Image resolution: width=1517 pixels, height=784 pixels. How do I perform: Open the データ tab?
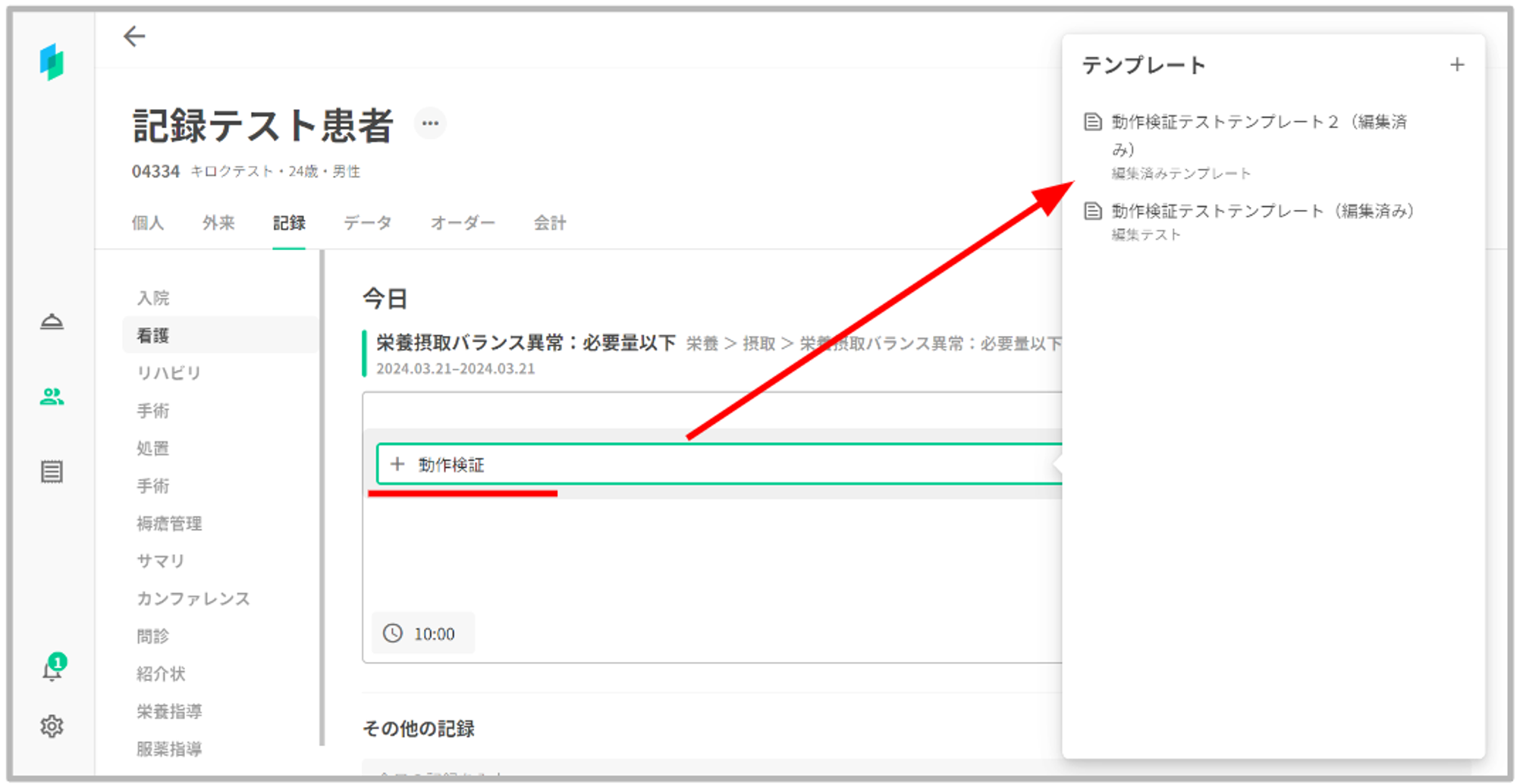(368, 223)
